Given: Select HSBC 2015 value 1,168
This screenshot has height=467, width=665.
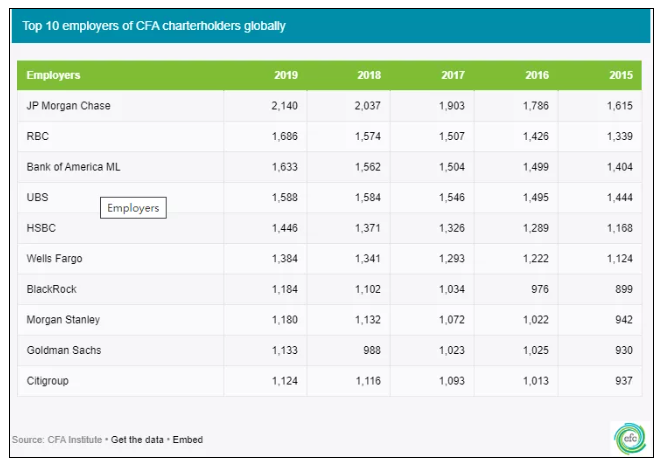Looking at the screenshot, I should [620, 228].
